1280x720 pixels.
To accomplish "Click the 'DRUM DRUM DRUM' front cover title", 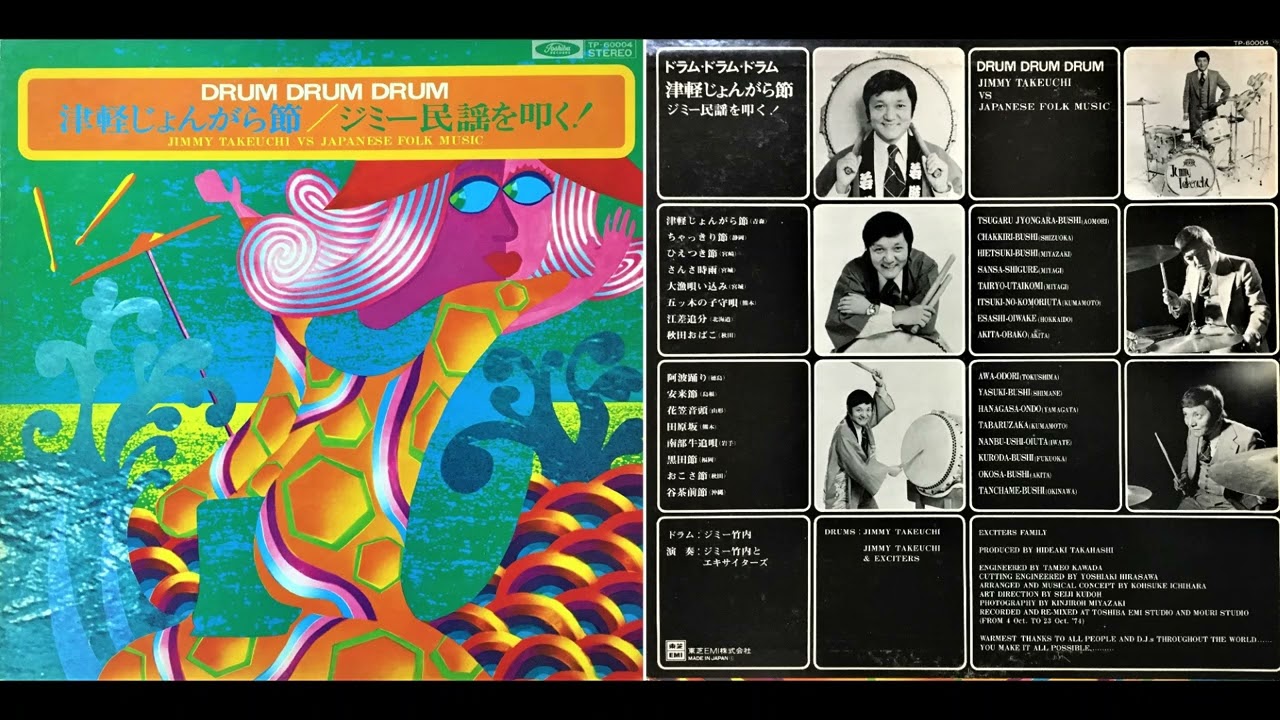I will [324, 91].
